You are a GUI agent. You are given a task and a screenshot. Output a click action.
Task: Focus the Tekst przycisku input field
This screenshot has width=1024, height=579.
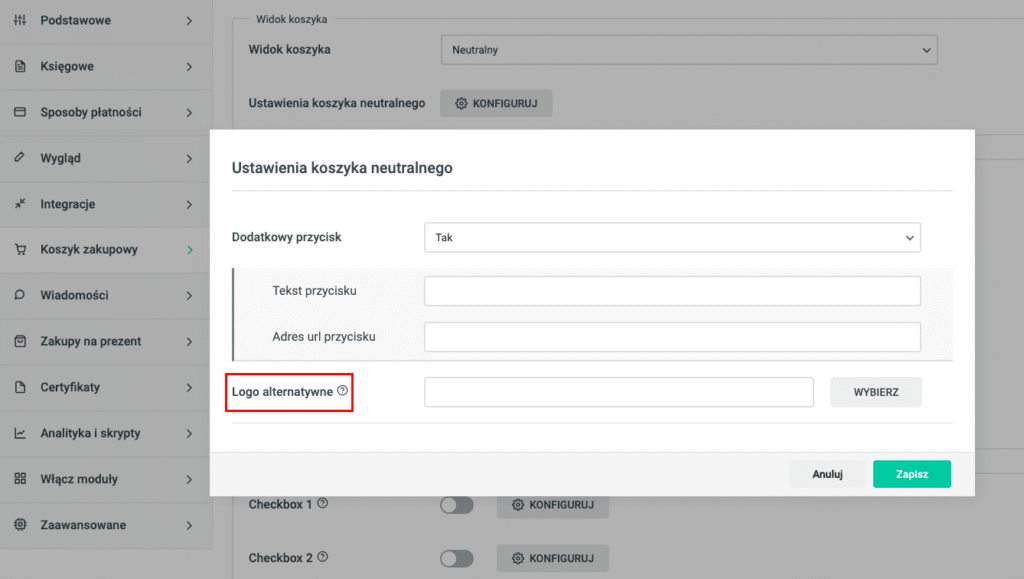click(x=673, y=291)
